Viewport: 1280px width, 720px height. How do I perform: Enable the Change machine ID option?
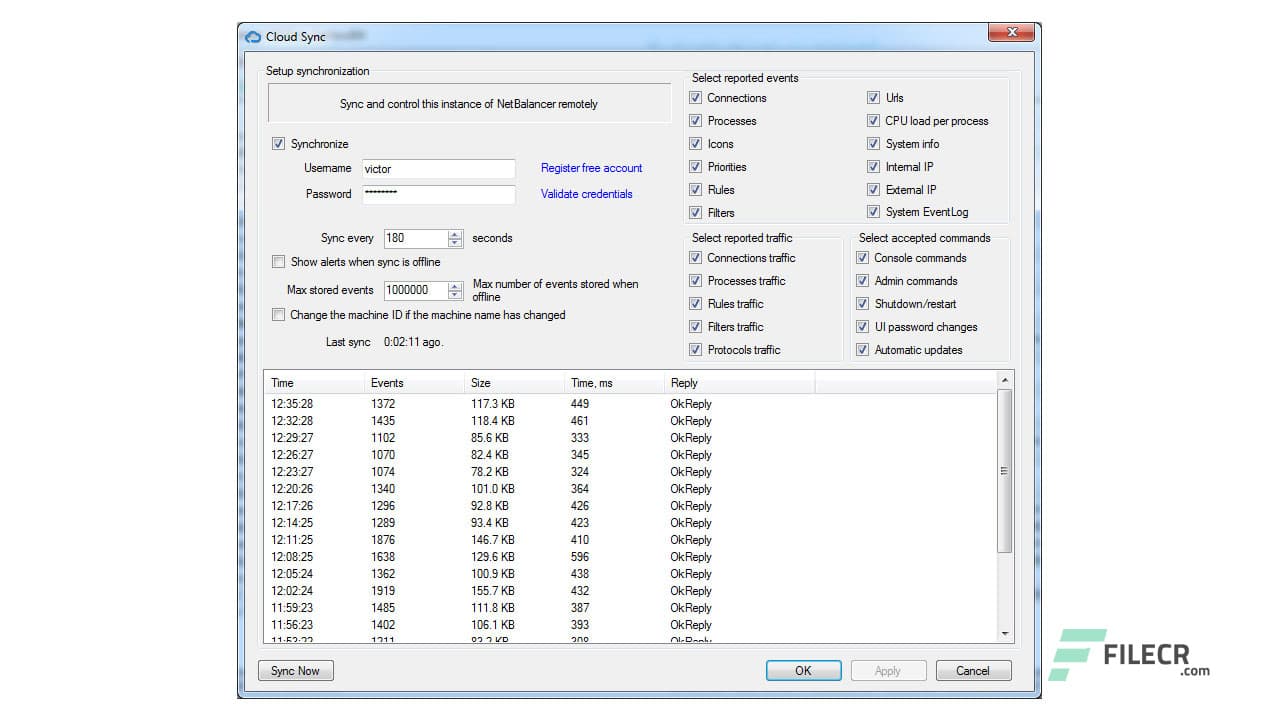coord(279,315)
